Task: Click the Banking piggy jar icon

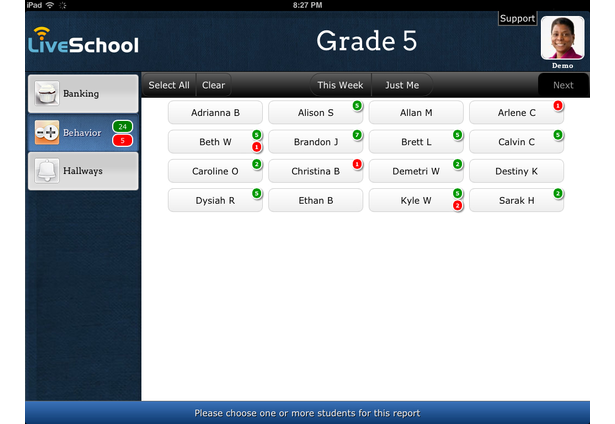Action: click(x=47, y=93)
